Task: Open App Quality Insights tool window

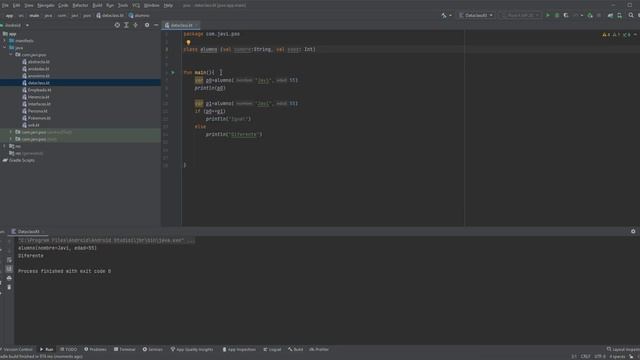Action: 192,349
